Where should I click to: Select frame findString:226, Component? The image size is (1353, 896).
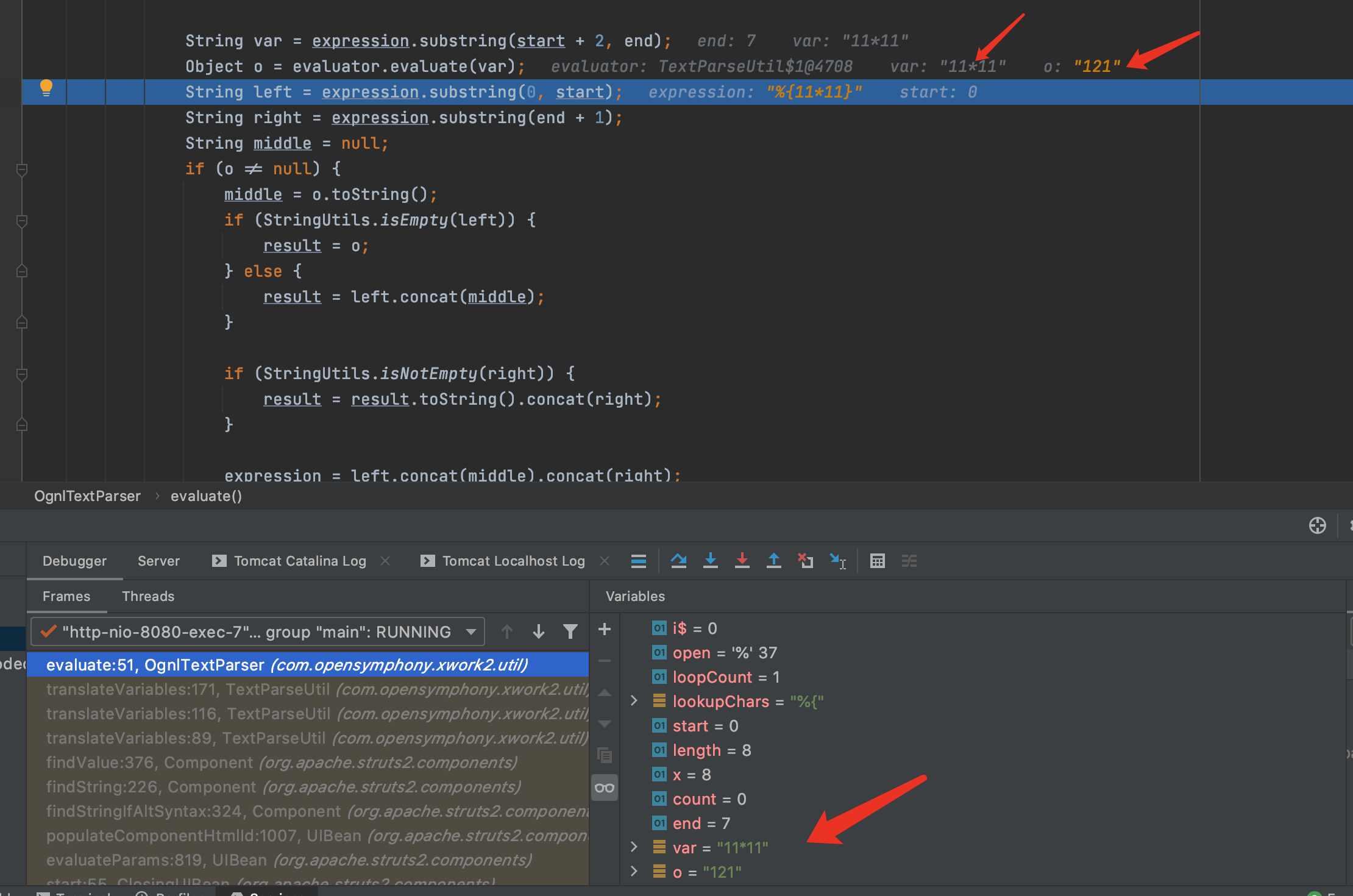click(x=308, y=786)
